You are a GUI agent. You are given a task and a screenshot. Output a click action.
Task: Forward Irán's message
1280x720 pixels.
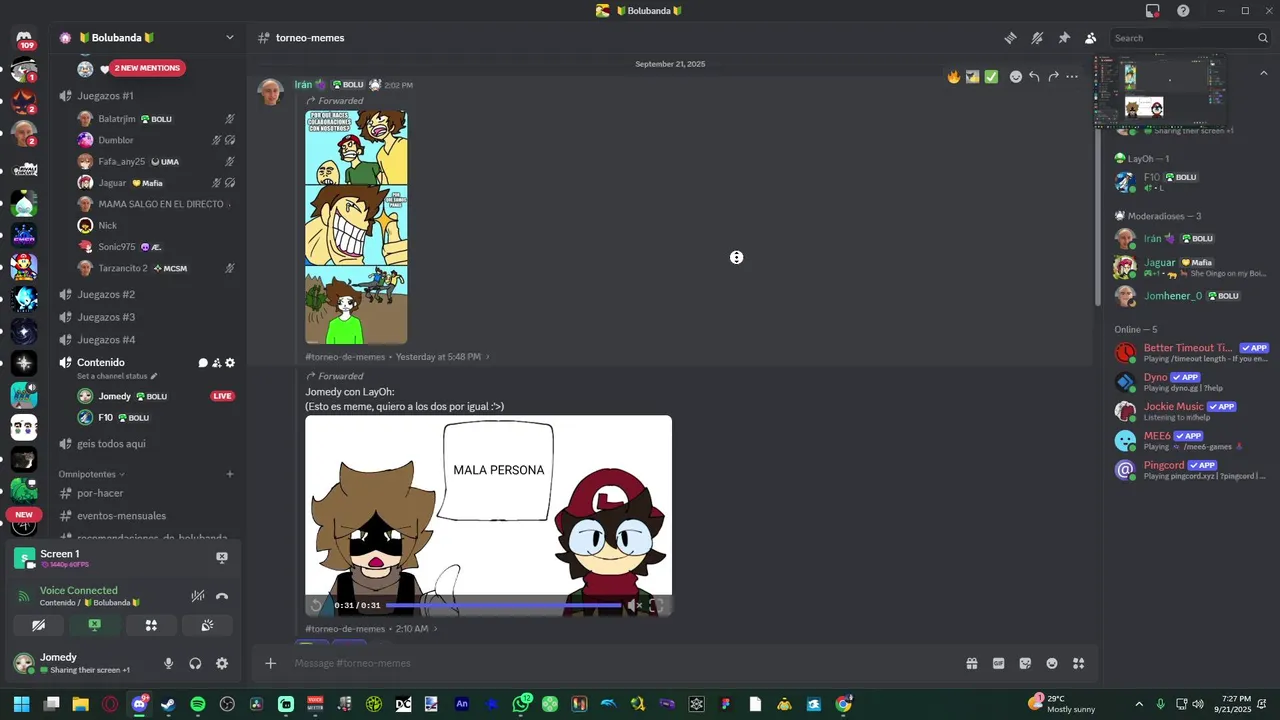pos(1053,77)
